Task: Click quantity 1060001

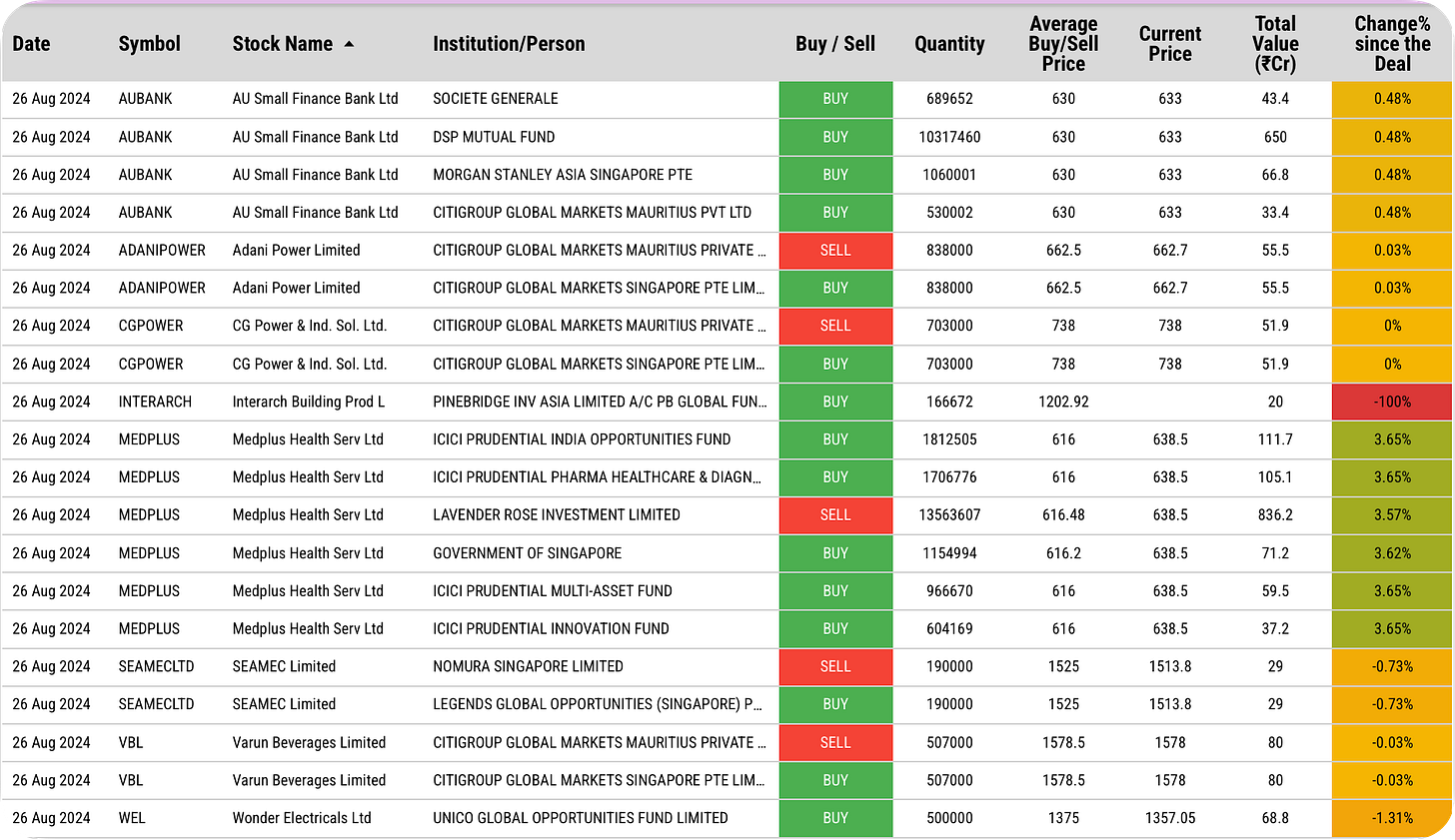Action: coord(949,175)
